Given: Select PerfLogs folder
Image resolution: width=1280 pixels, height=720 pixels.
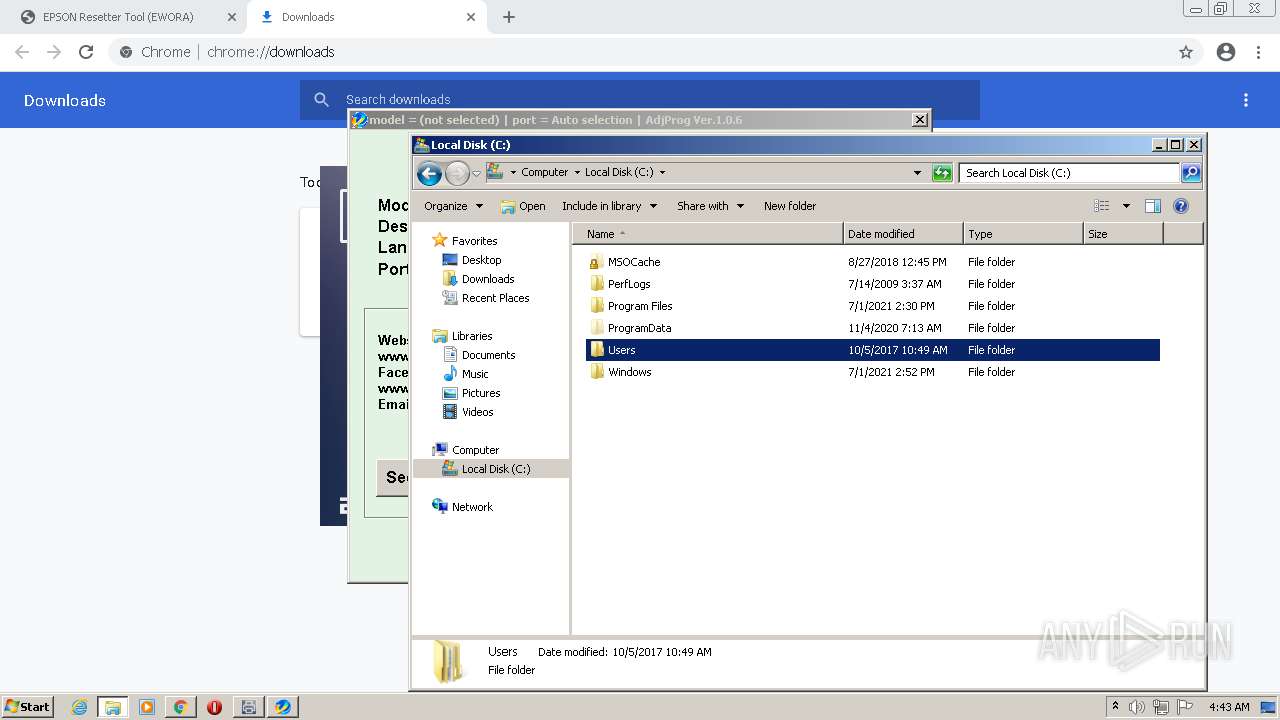Looking at the screenshot, I should (x=629, y=284).
